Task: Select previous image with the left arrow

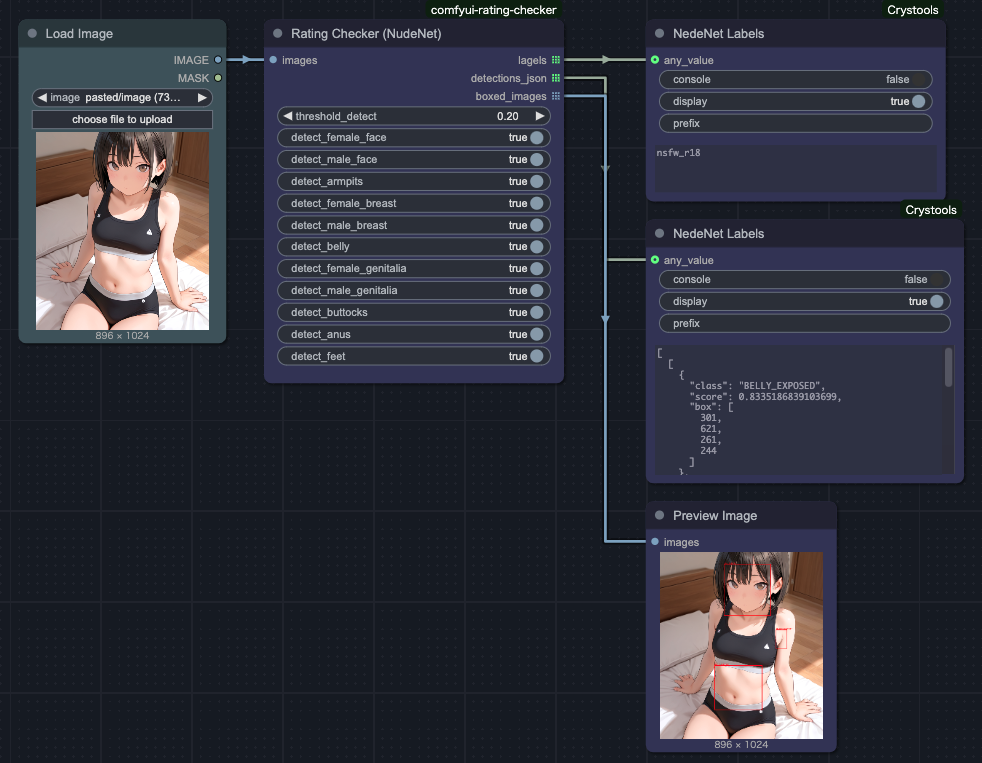Action: click(42, 98)
